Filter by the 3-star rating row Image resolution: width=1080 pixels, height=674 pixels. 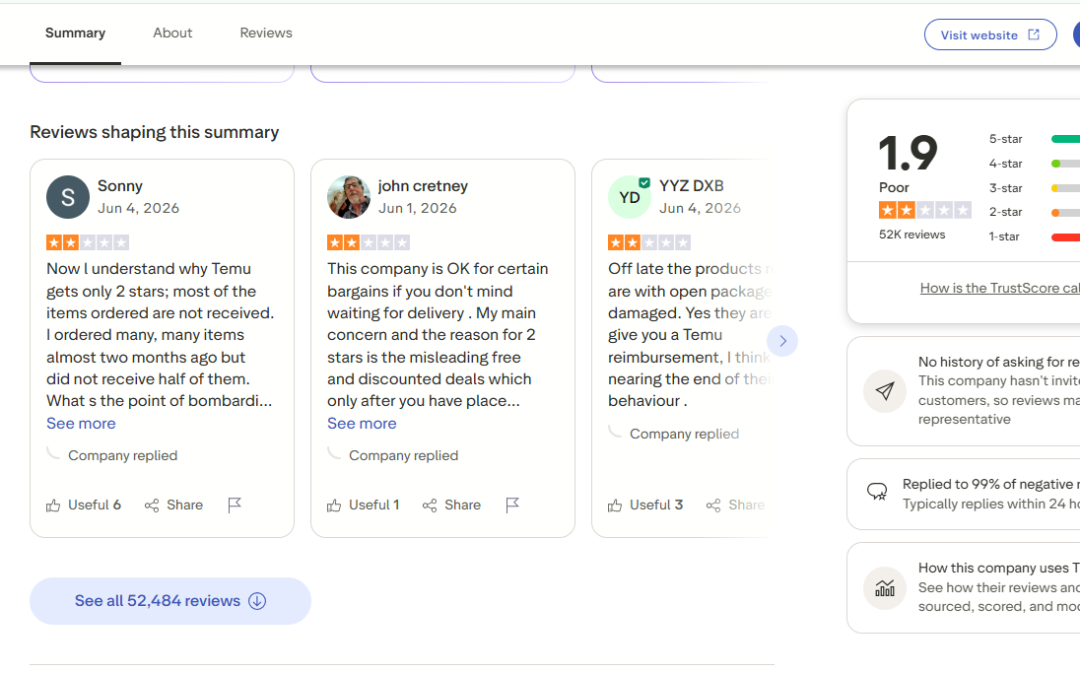tap(1034, 188)
